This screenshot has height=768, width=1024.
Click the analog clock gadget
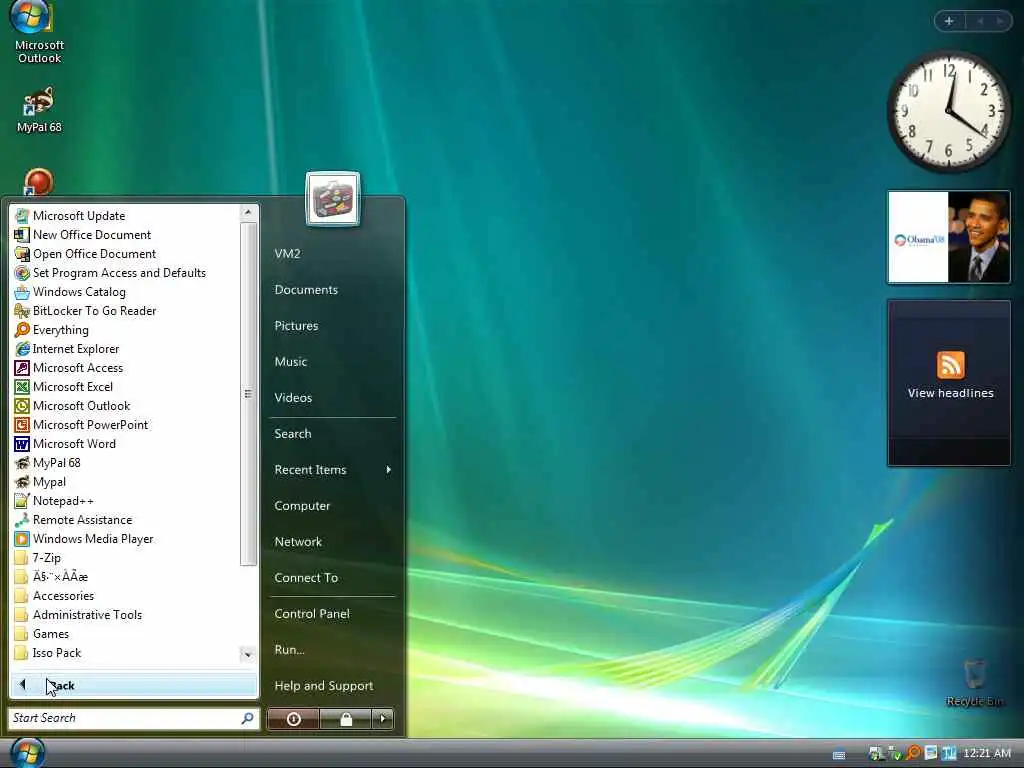[948, 111]
